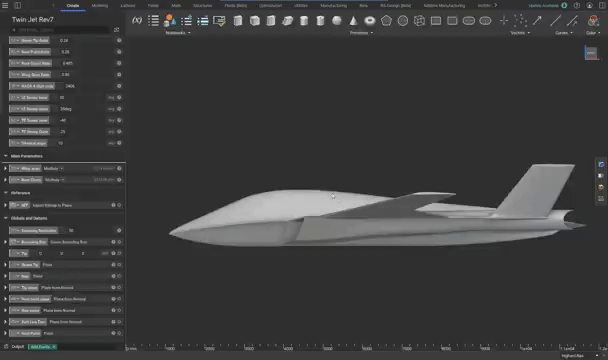This screenshot has width=608, height=360.
Task: Select the cylinder primitive icon
Action: click(304, 21)
